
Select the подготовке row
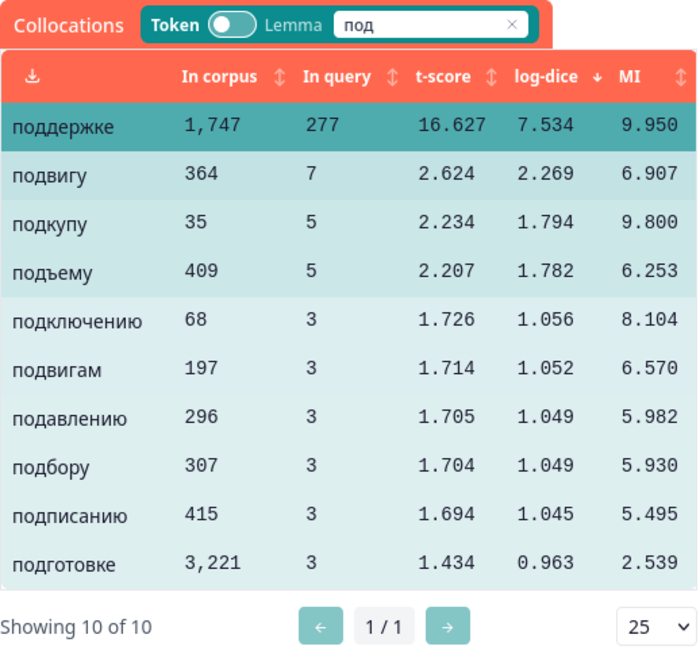click(348, 564)
